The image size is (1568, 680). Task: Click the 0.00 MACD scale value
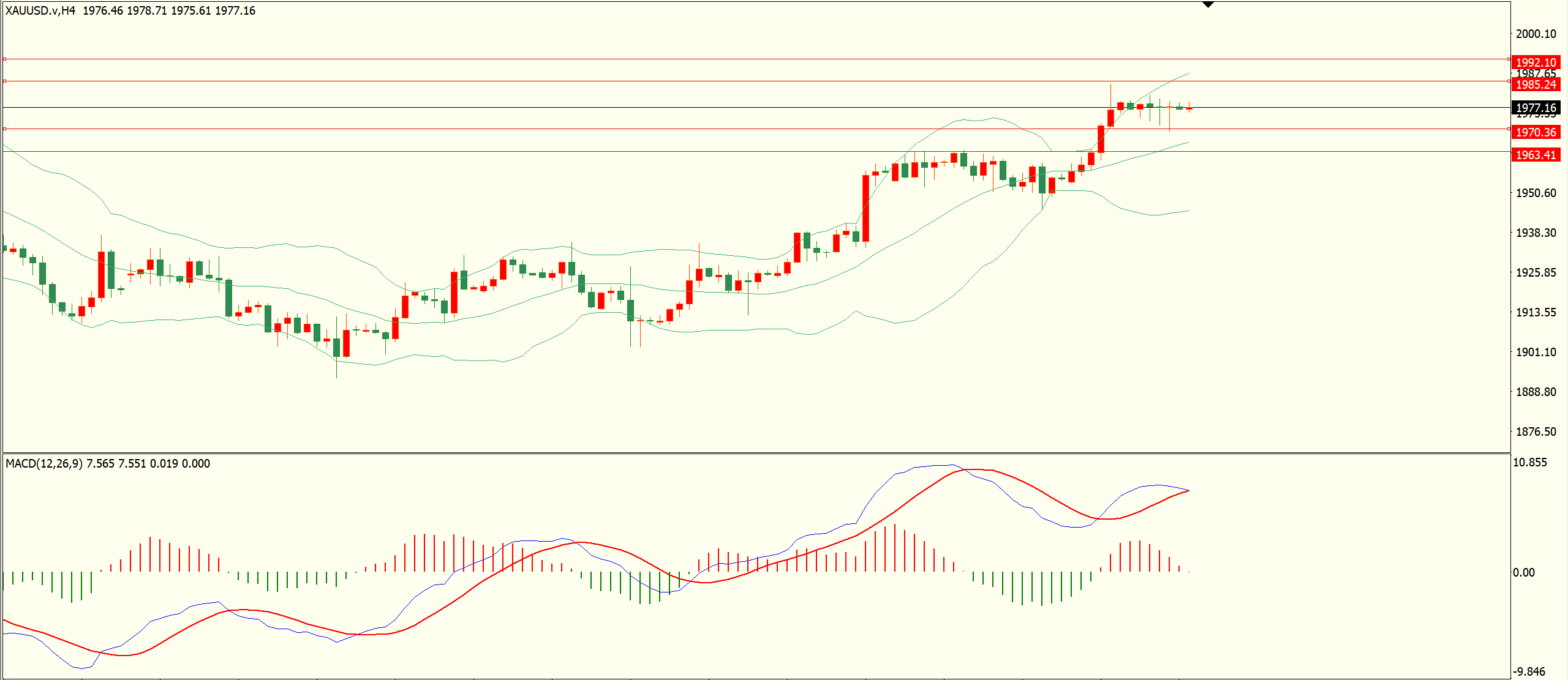pos(1524,572)
